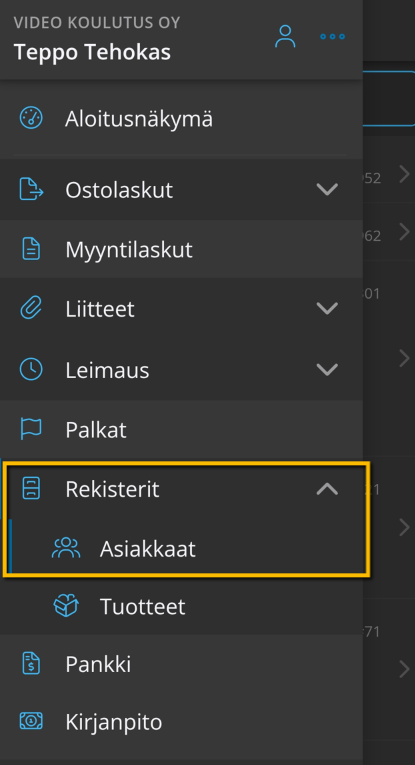This screenshot has height=765, width=415.
Task: Click the Rekisterit cabinet icon
Action: 32,488
